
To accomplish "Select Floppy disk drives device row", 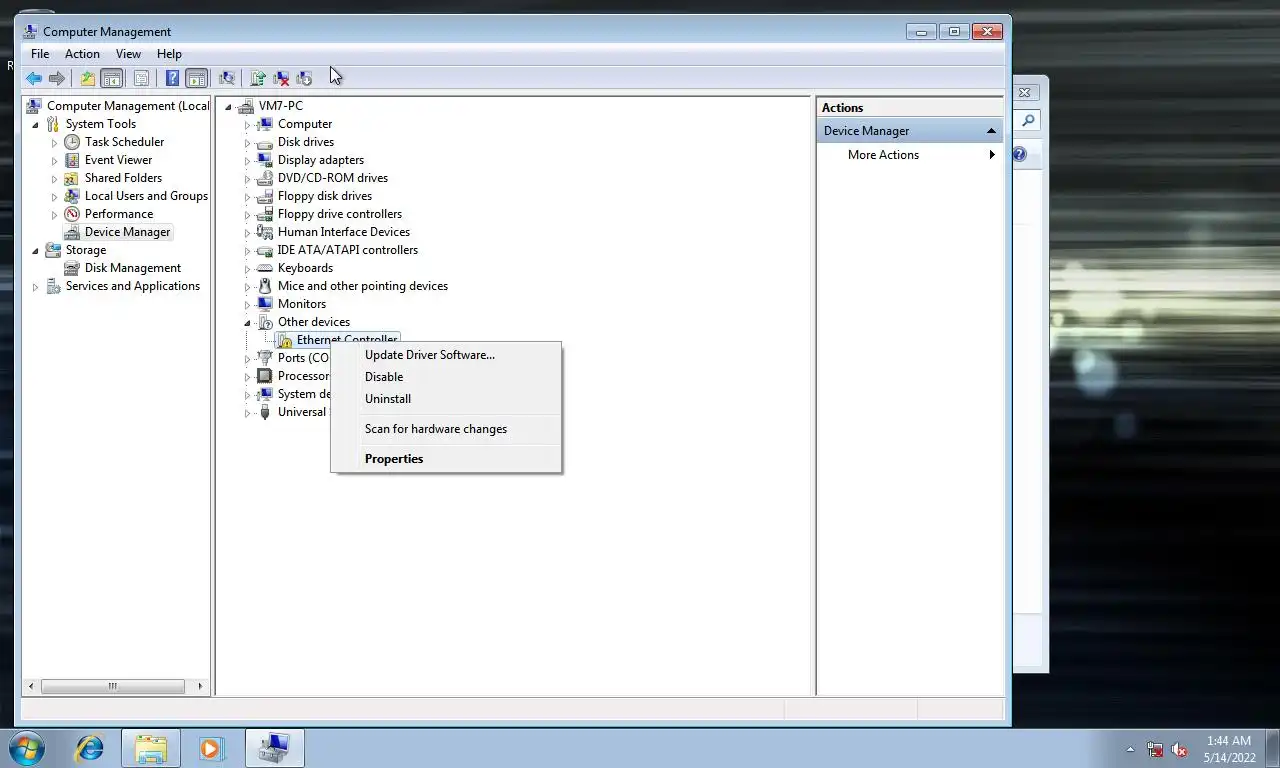I will [325, 196].
